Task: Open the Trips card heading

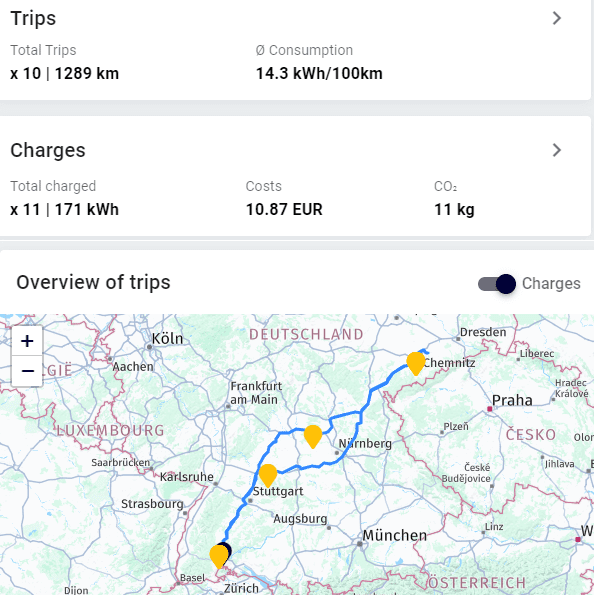Action: pyautogui.click(x=33, y=18)
